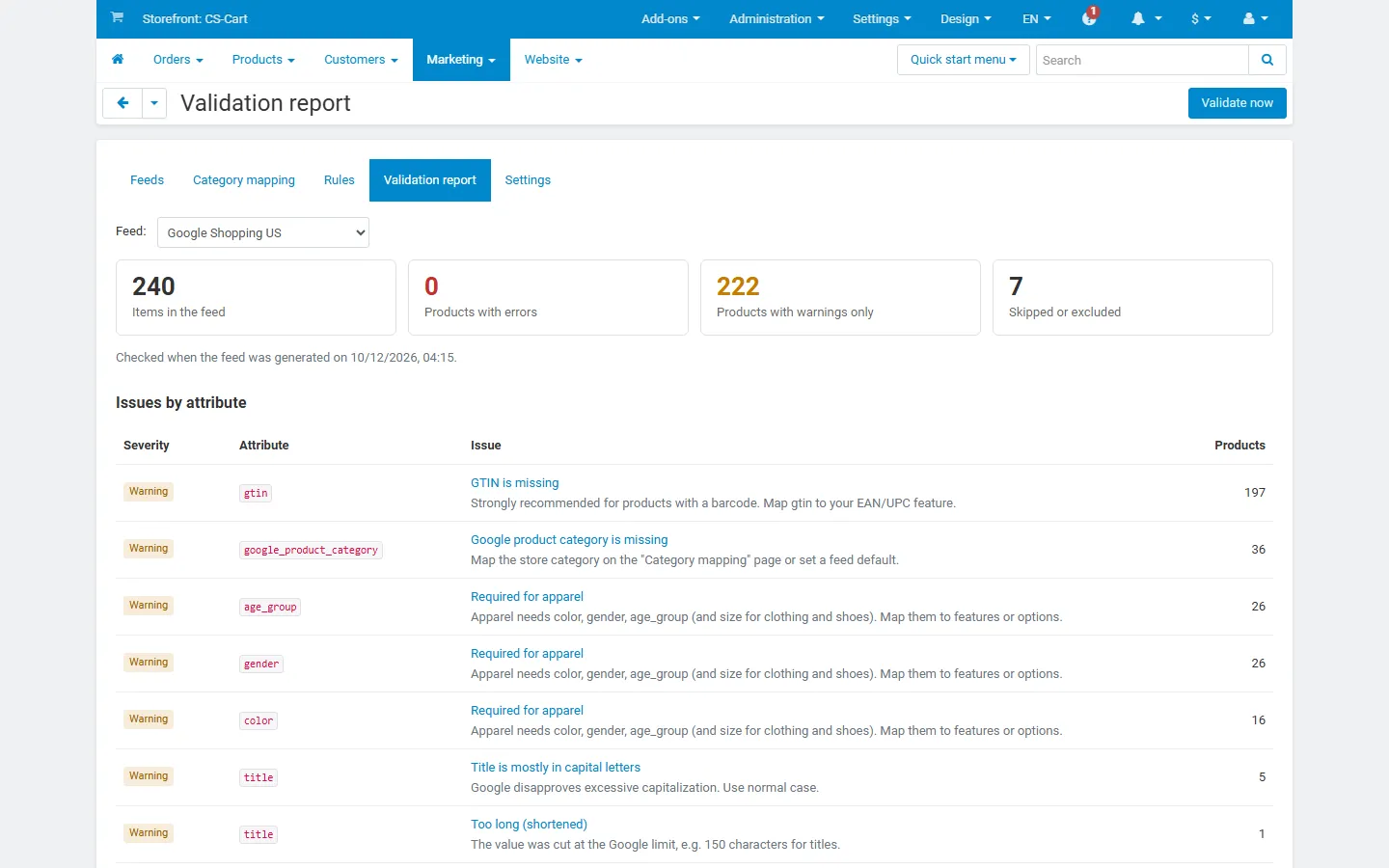This screenshot has height=868, width=1389.
Task: Open the 'Too long (shortened)' link
Action: click(529, 825)
